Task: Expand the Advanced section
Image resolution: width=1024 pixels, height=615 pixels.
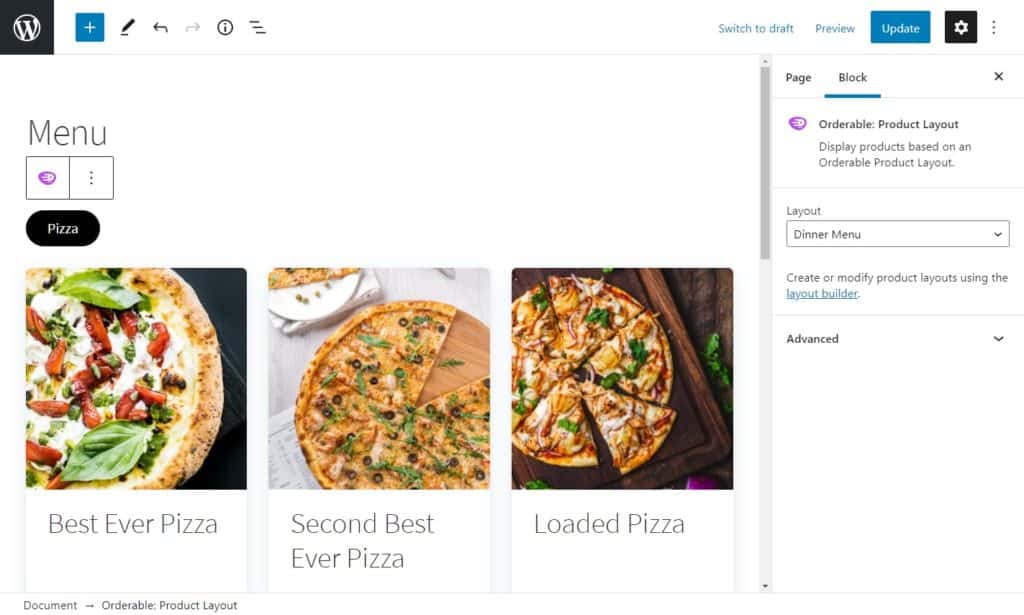Action: (x=897, y=339)
